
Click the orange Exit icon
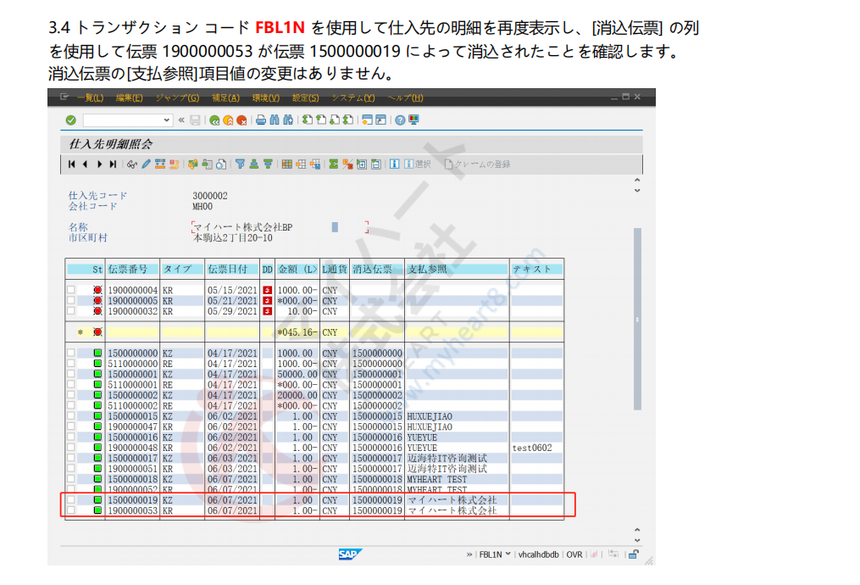(228, 120)
